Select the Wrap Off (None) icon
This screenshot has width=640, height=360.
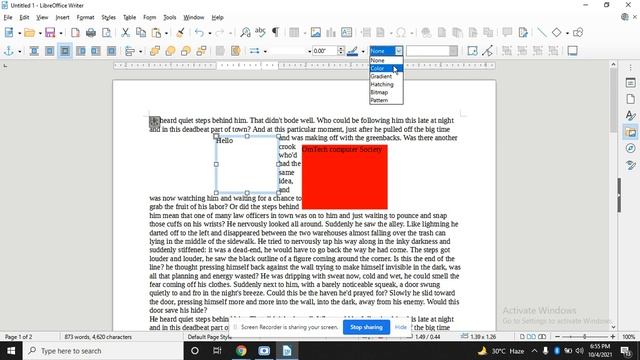[34, 51]
